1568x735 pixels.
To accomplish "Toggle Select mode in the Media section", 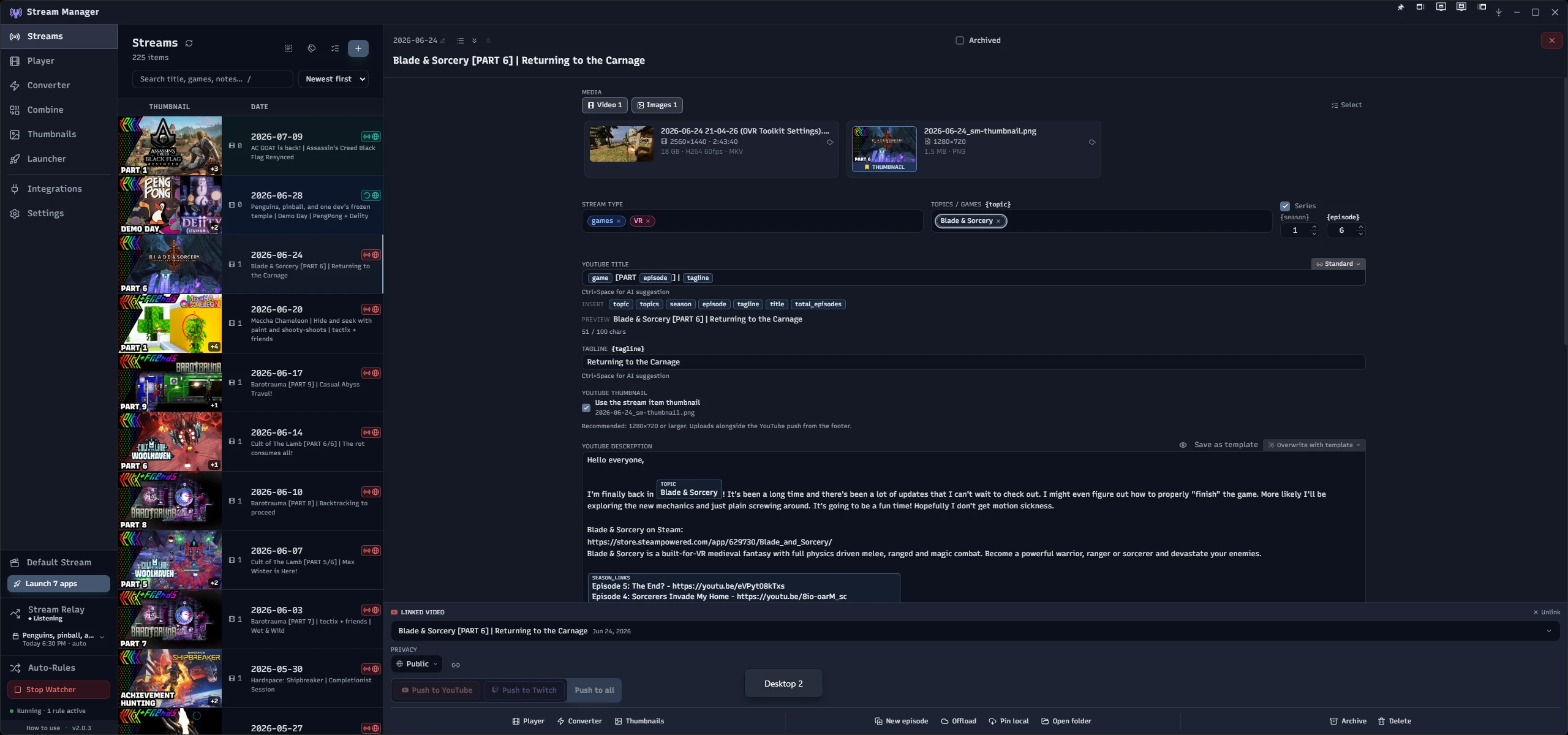I will pos(1346,105).
